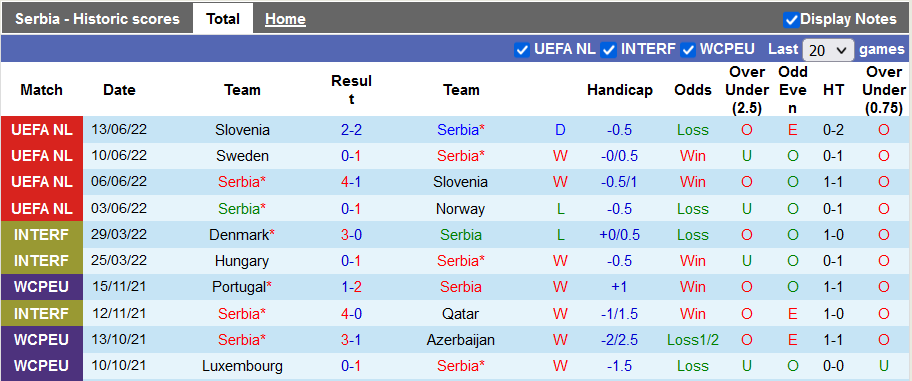This screenshot has width=912, height=381.
Task: Switch to the Home tab
Action: point(285,19)
